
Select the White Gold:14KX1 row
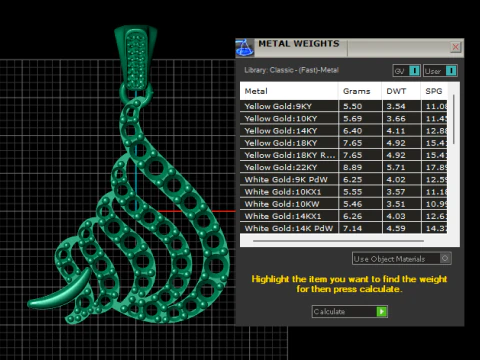[x=343, y=216]
